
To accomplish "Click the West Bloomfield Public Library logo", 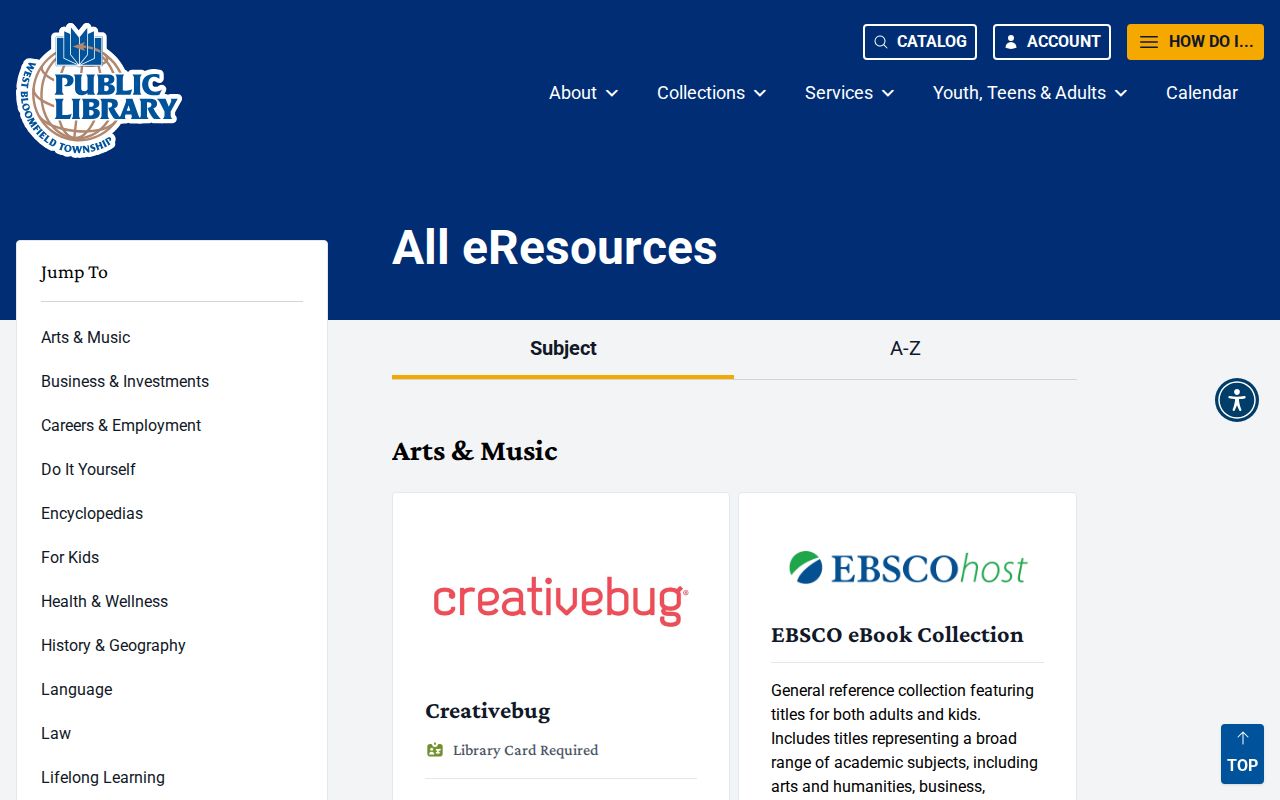I will click(98, 90).
